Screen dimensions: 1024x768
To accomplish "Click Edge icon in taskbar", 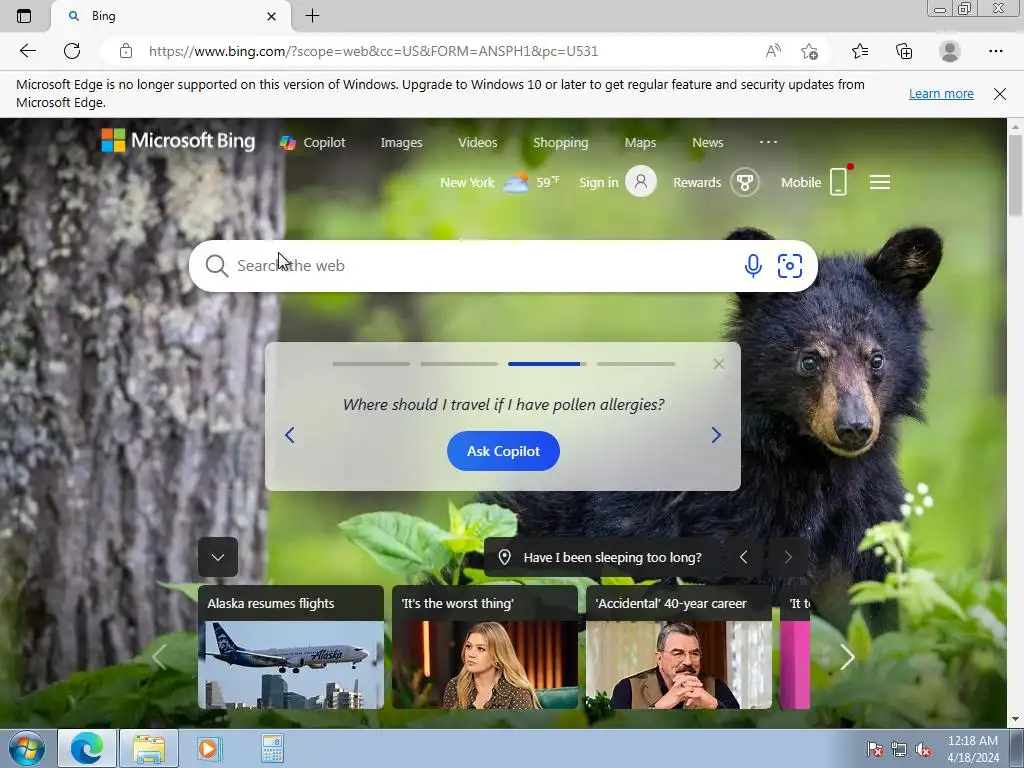I will click(x=87, y=748).
